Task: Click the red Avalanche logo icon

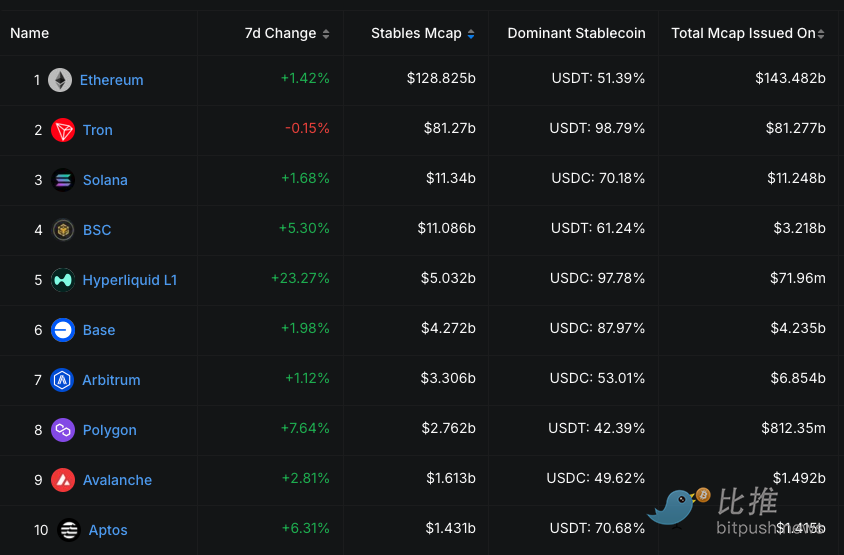Action: click(63, 480)
